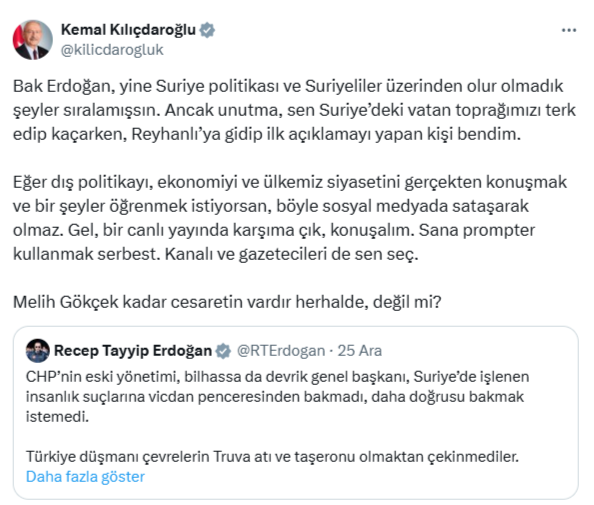Click the canlı yayında karşıma çık line
594x505 pixels.
click(x=274, y=230)
